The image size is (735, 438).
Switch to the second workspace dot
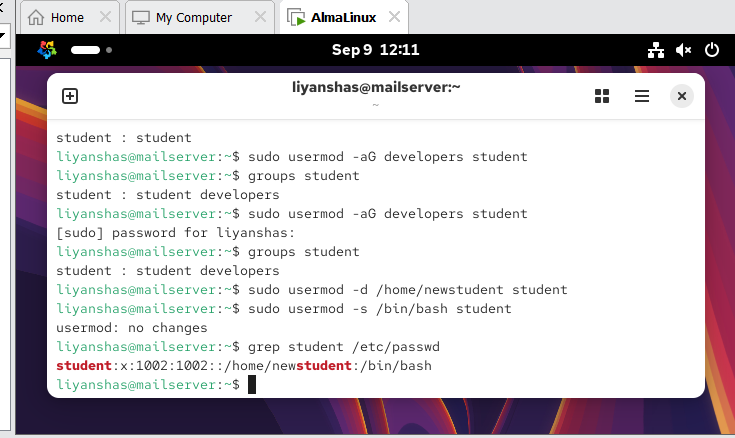pos(109,50)
